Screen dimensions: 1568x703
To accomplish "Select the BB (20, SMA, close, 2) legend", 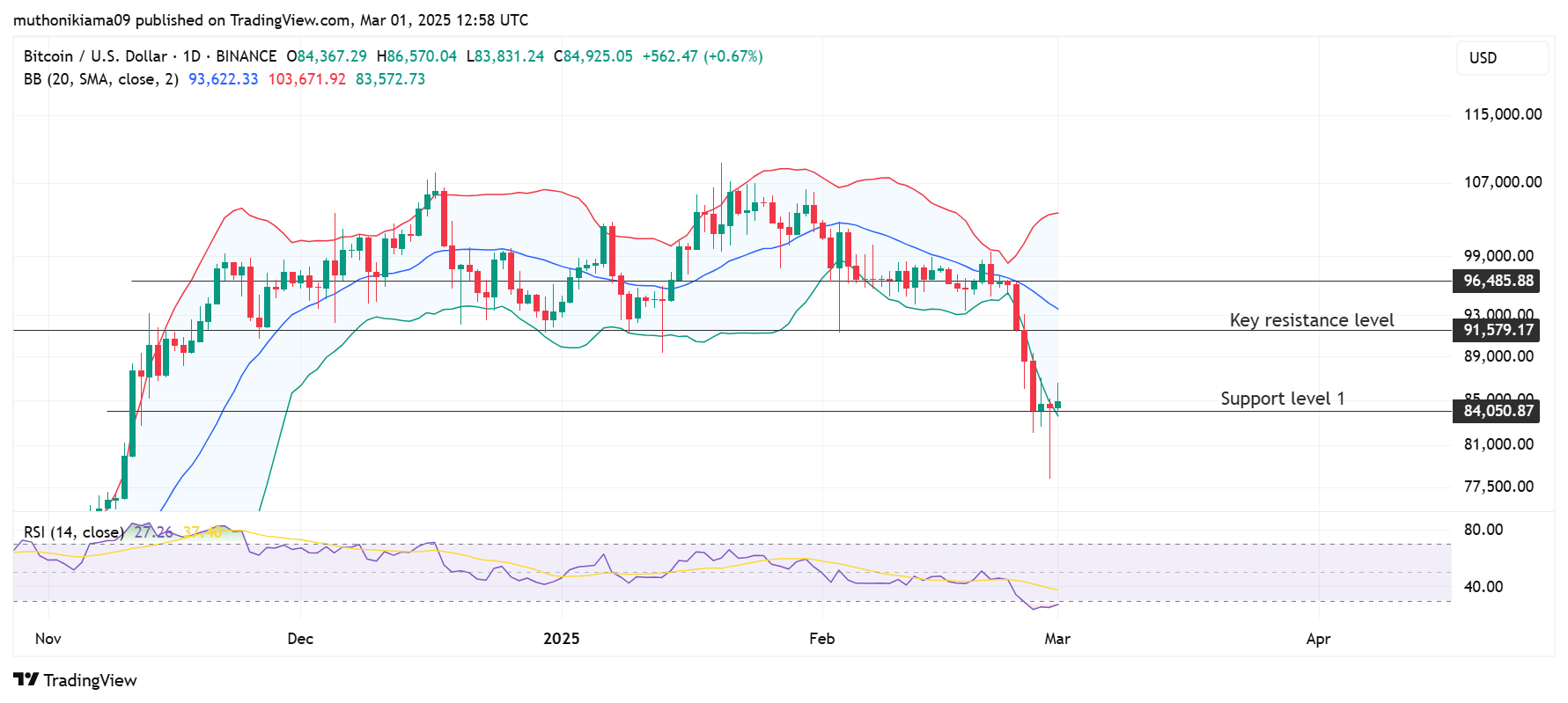I will click(x=100, y=79).
